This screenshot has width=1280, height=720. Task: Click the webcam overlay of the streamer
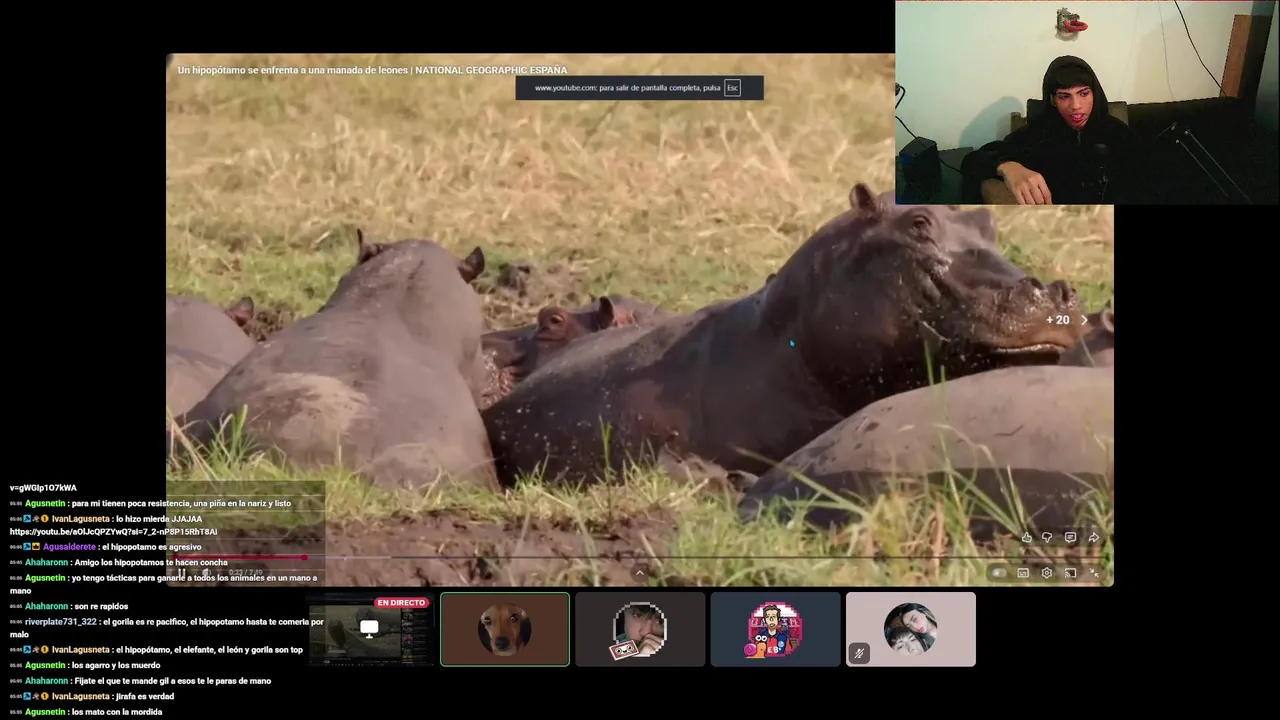click(1087, 102)
